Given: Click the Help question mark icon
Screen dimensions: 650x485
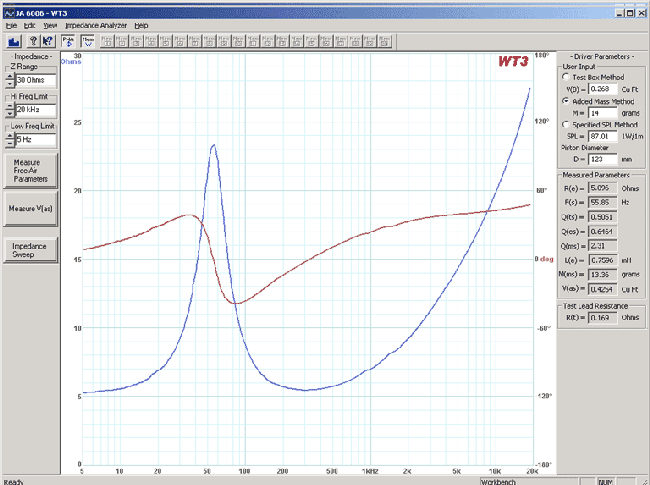Looking at the screenshot, I should (33, 41).
